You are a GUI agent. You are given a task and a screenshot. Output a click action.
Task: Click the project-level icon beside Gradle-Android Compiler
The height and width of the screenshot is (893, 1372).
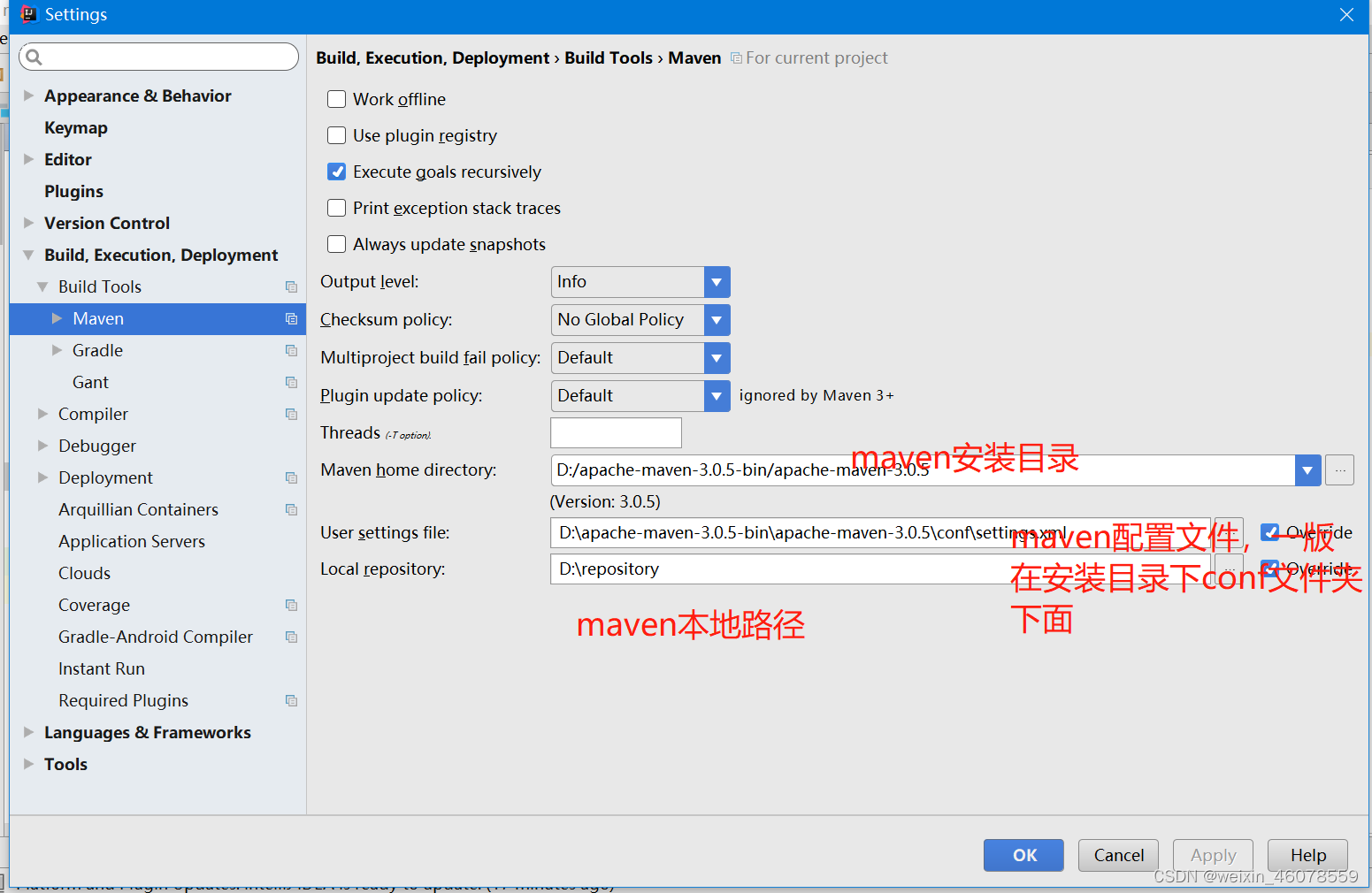tap(291, 637)
